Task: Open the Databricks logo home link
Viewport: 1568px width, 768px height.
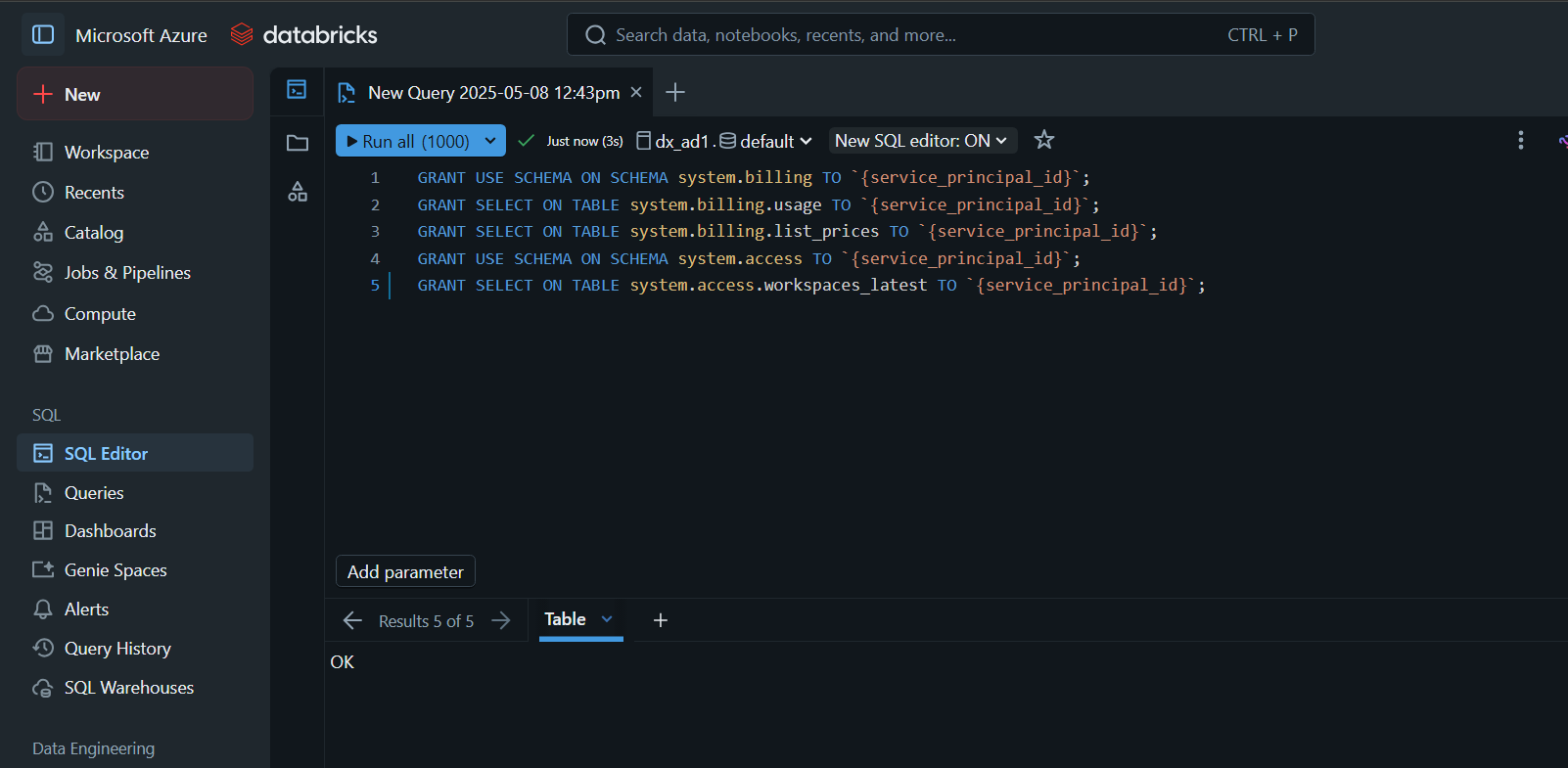Action: tap(303, 35)
